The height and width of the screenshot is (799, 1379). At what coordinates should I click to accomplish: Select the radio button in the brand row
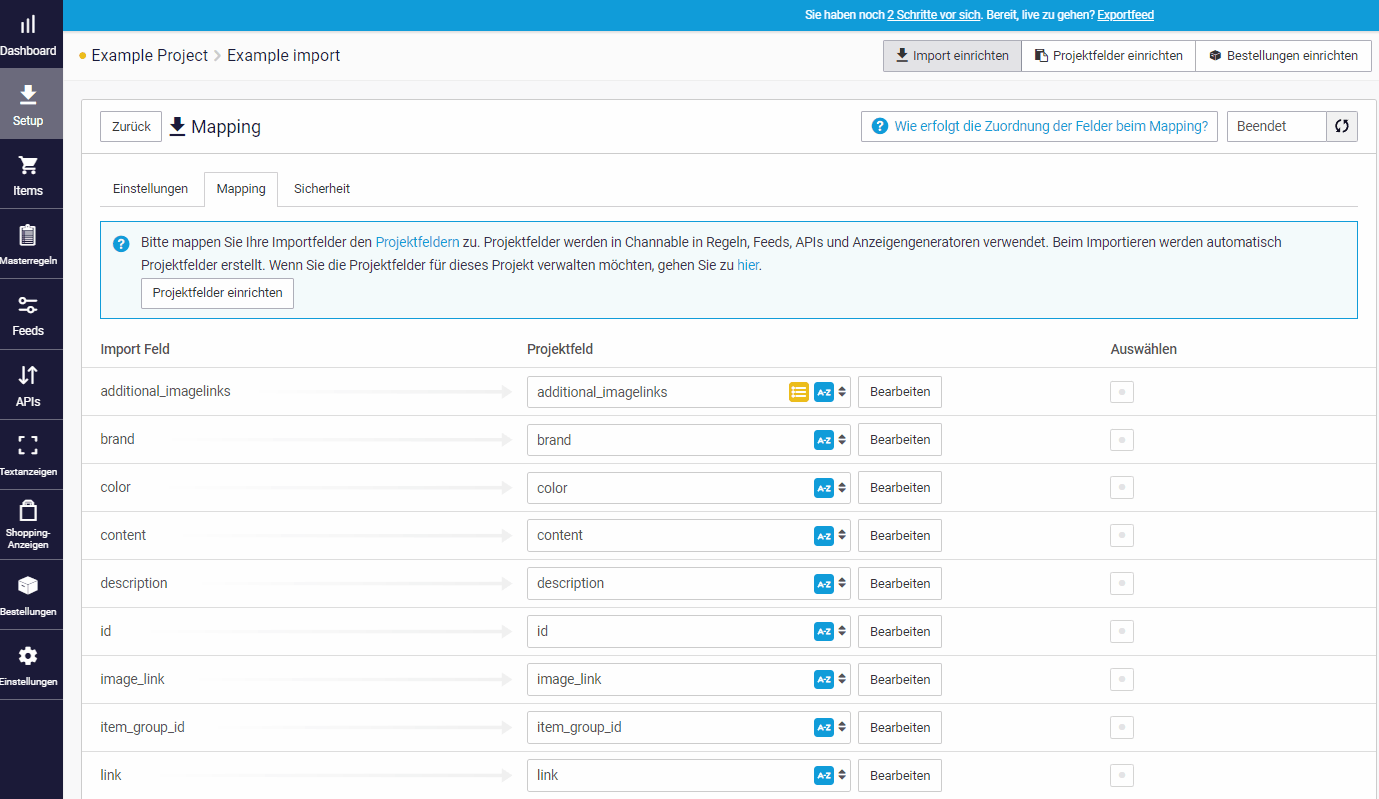[x=1121, y=439]
